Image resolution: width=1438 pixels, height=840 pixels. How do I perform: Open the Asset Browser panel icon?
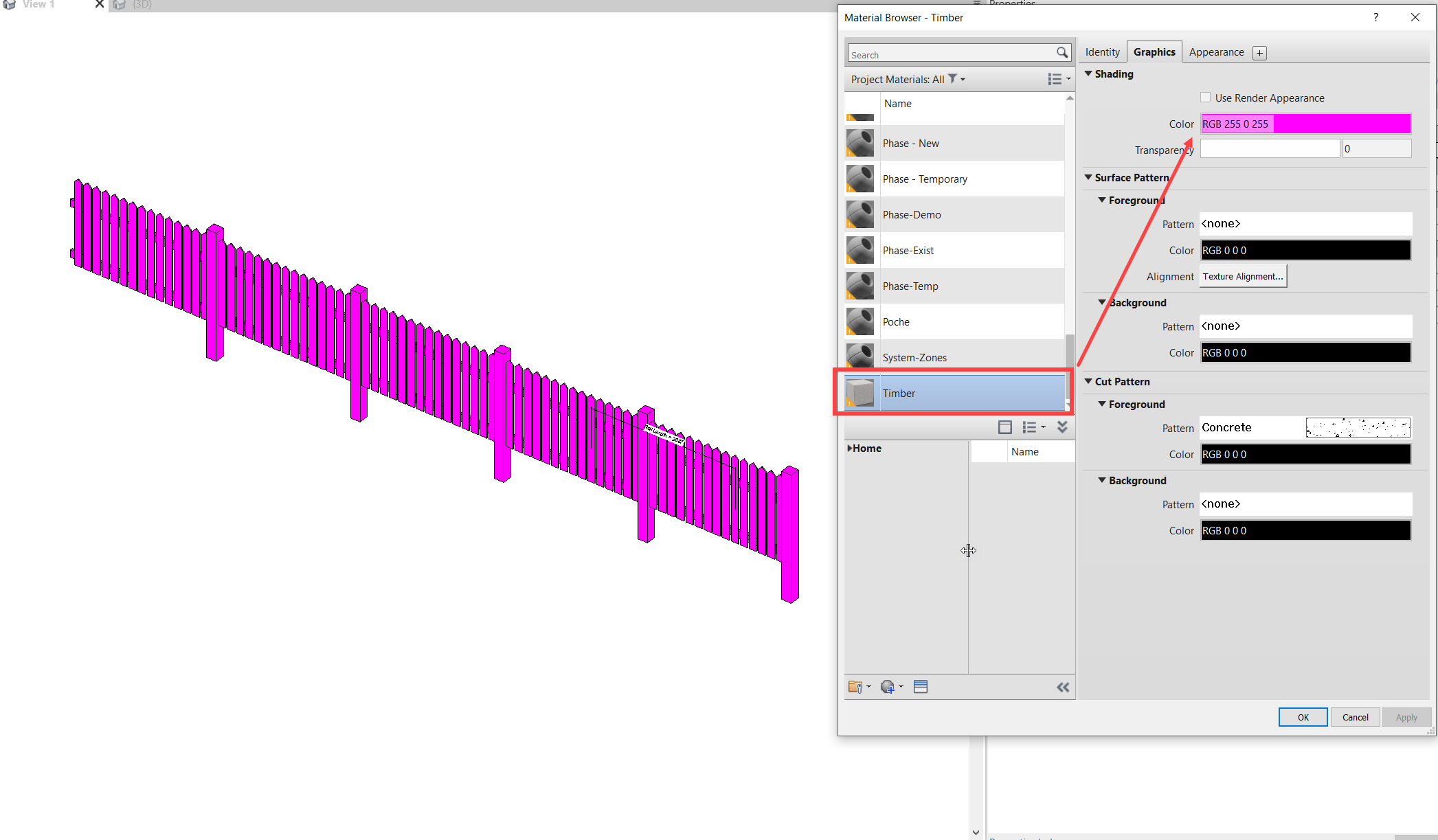921,686
